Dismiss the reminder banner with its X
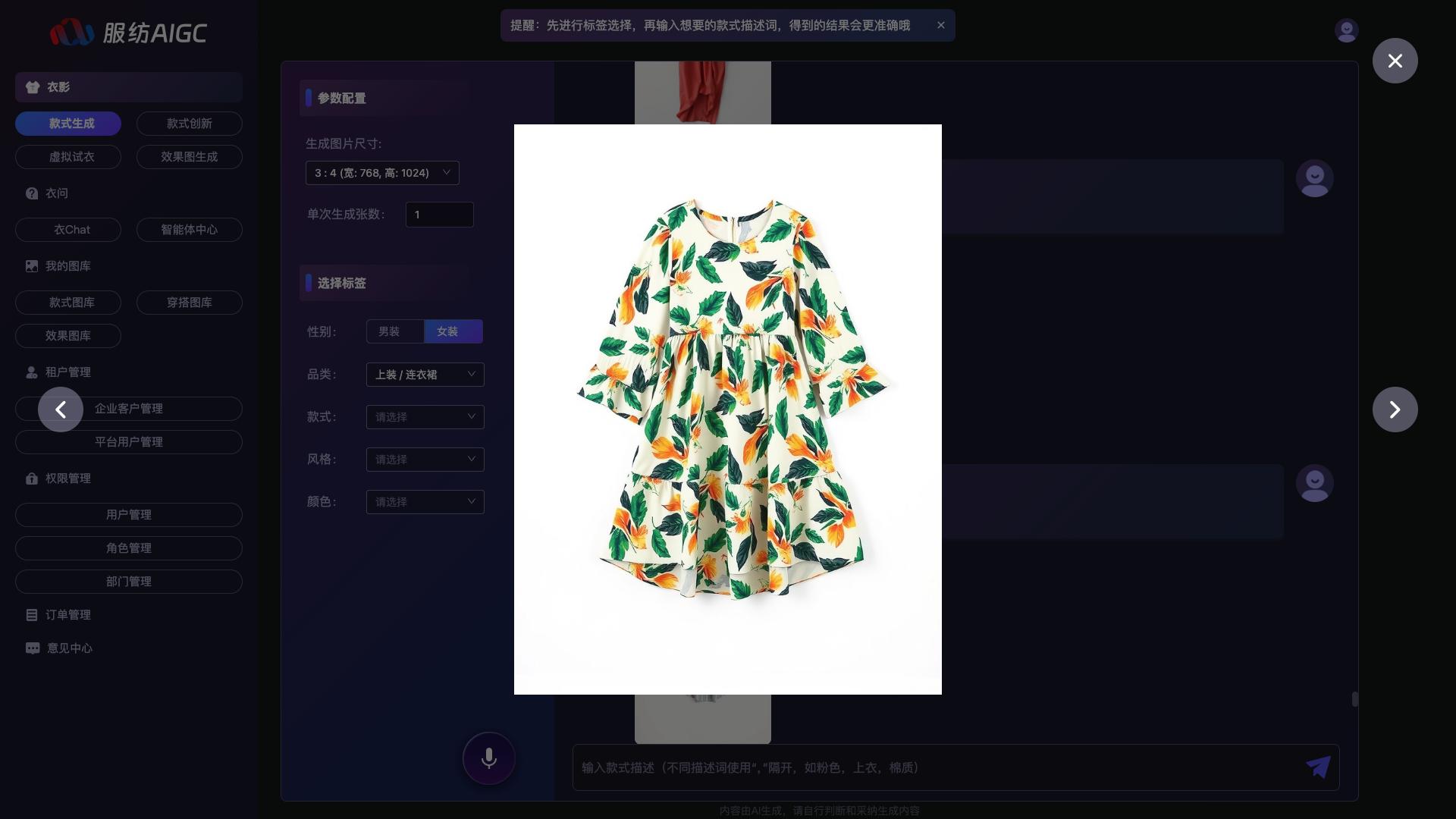Screen dimensions: 1456x819 click(941, 25)
